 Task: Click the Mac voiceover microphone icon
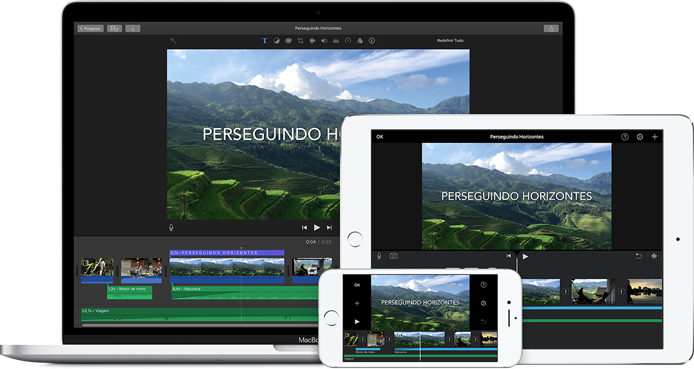(x=171, y=227)
